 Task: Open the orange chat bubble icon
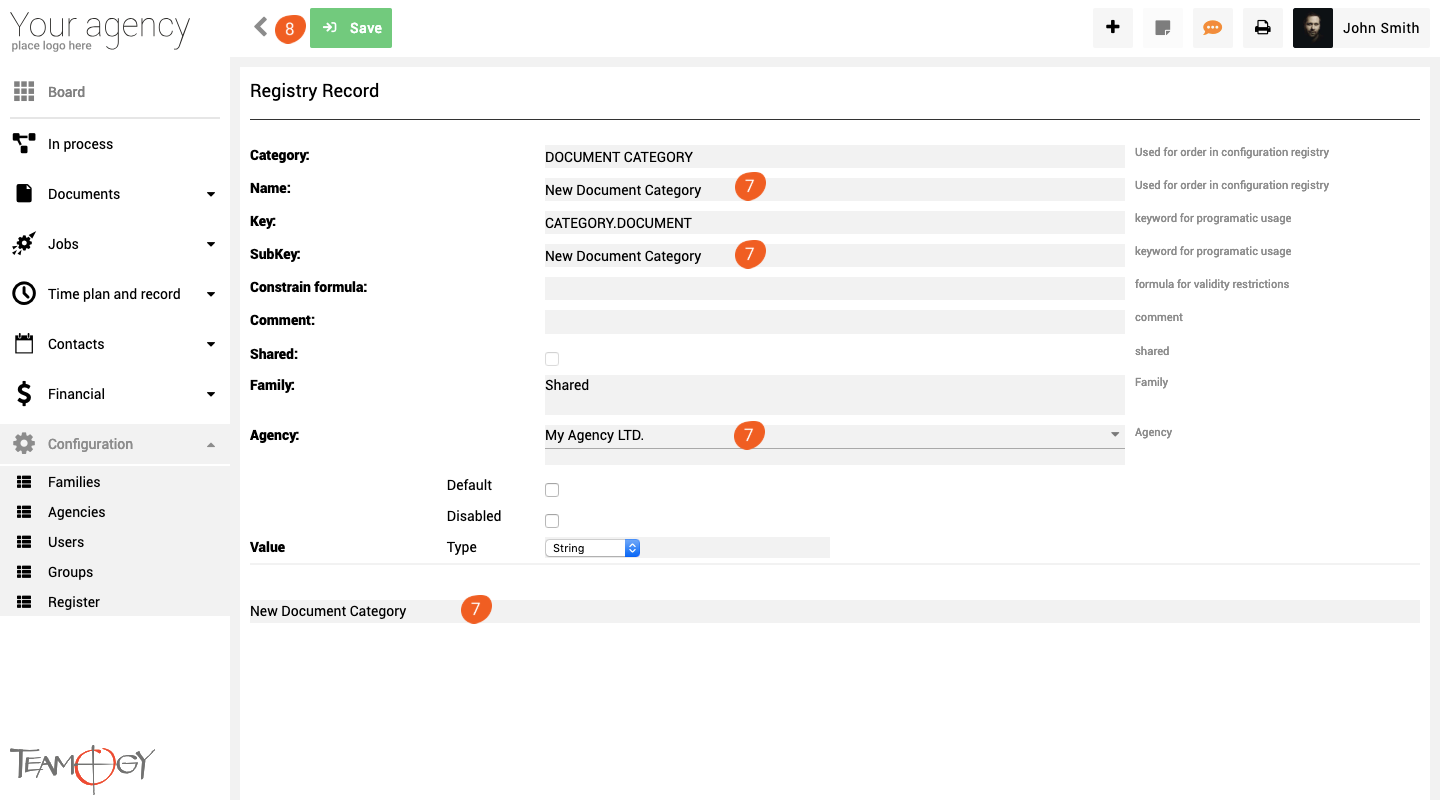coord(1212,28)
